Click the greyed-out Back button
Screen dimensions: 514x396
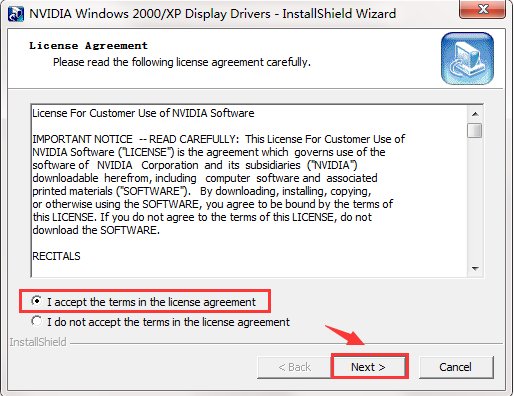coord(294,367)
